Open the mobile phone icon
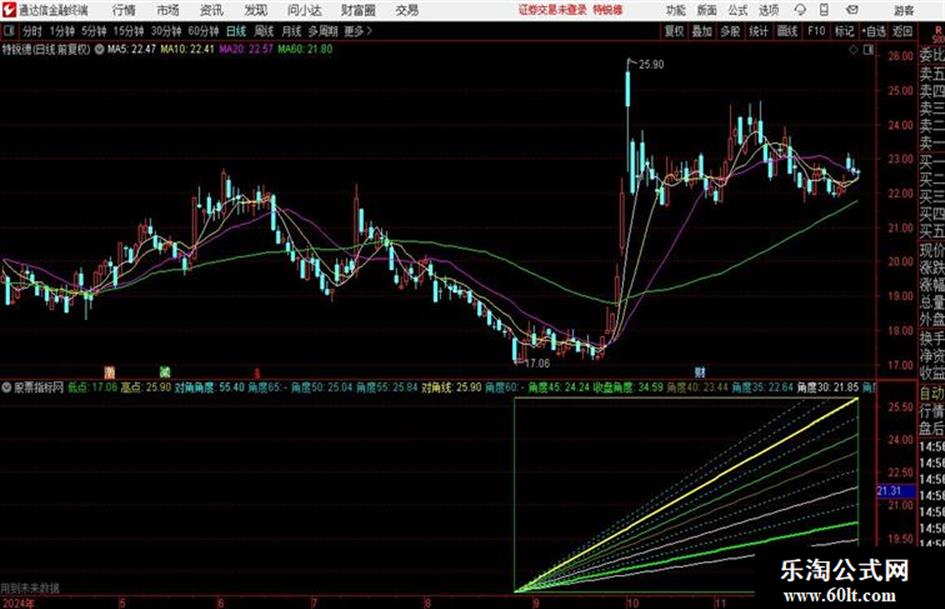 pos(824,10)
